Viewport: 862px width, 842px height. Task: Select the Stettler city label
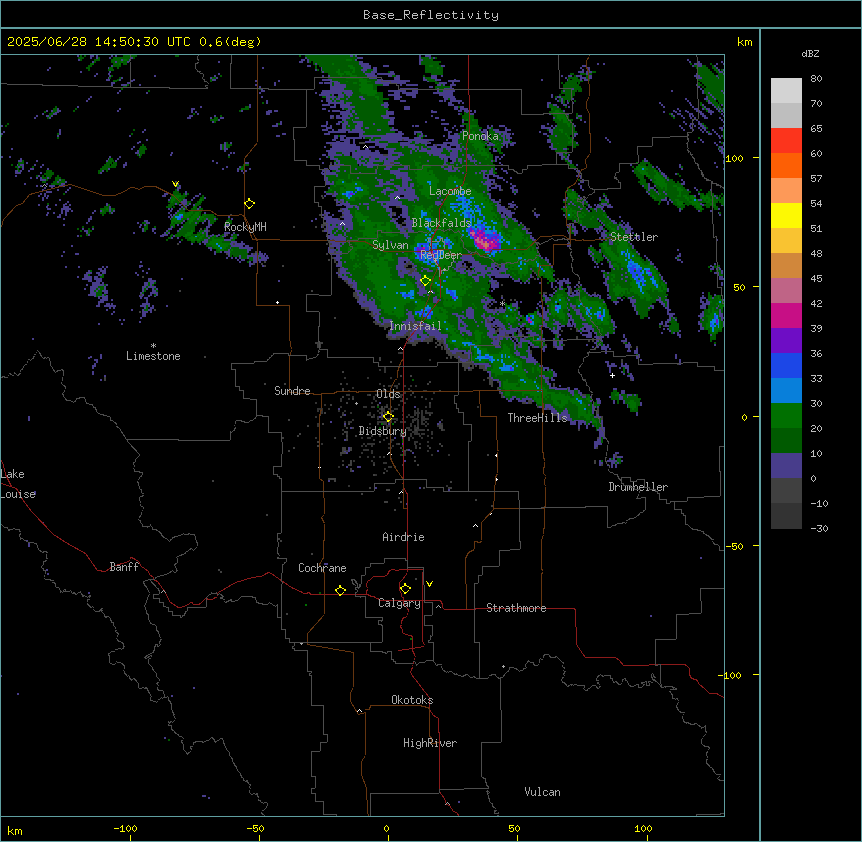634,237
